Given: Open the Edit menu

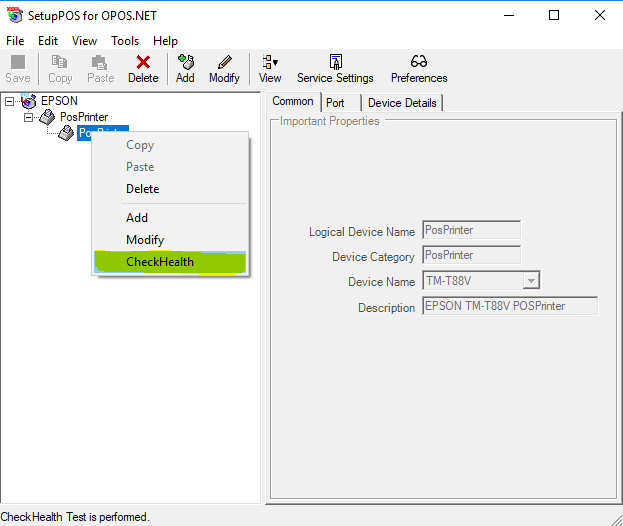Looking at the screenshot, I should [48, 41].
